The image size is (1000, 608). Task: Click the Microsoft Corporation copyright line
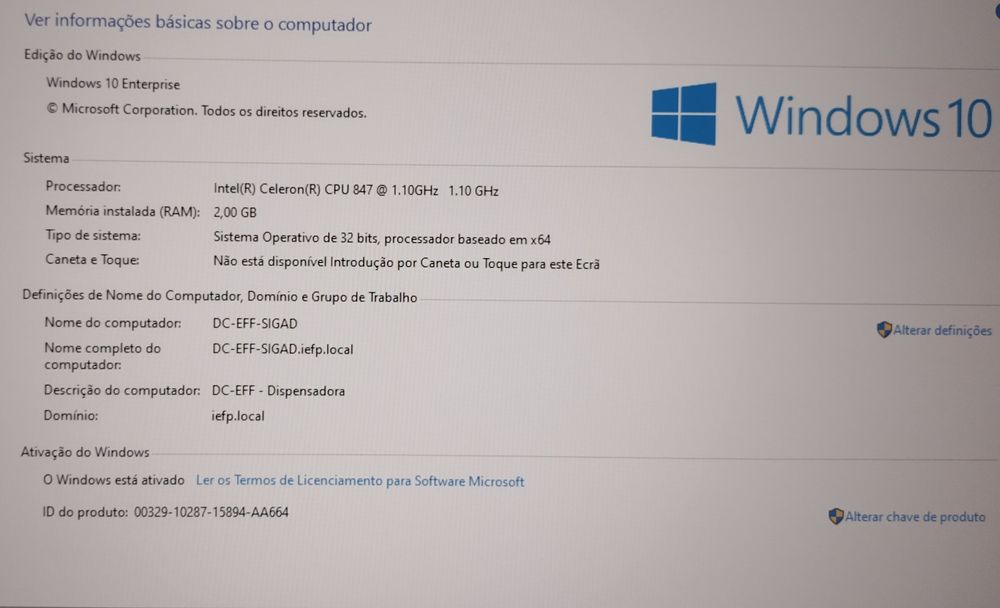click(x=207, y=111)
